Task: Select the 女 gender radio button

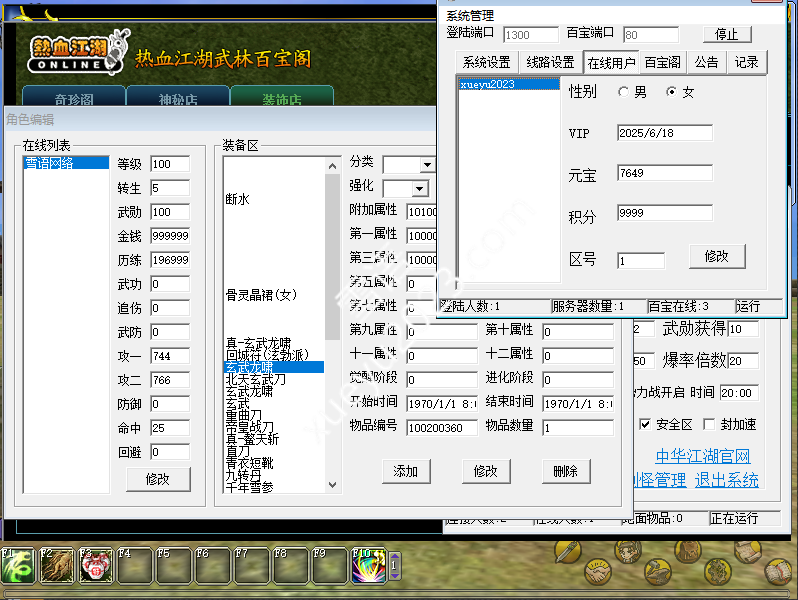Action: point(671,92)
